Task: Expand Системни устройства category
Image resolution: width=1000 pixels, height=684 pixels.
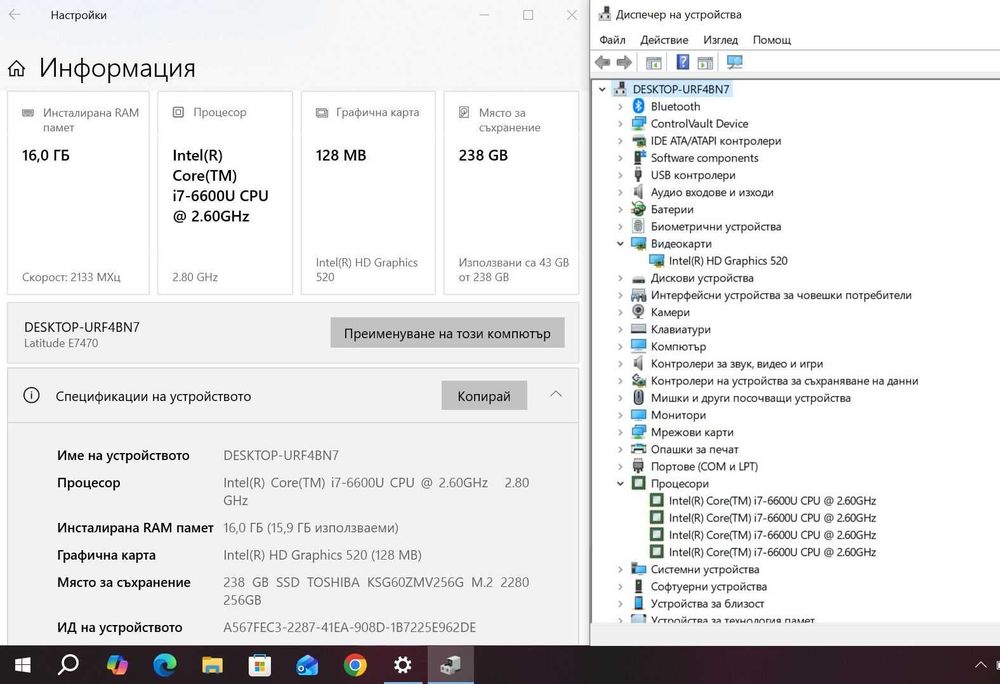Action: [x=620, y=569]
